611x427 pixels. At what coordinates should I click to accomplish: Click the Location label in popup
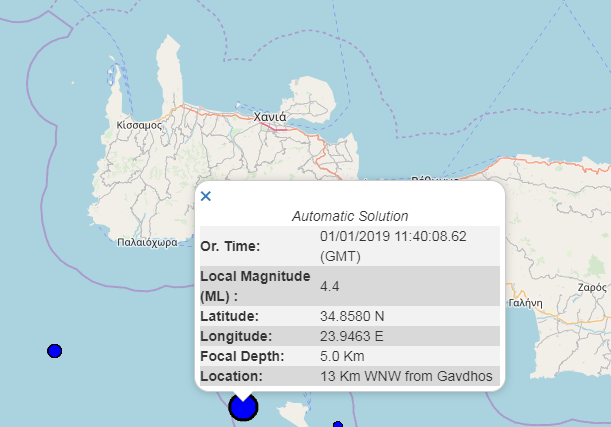click(x=231, y=376)
